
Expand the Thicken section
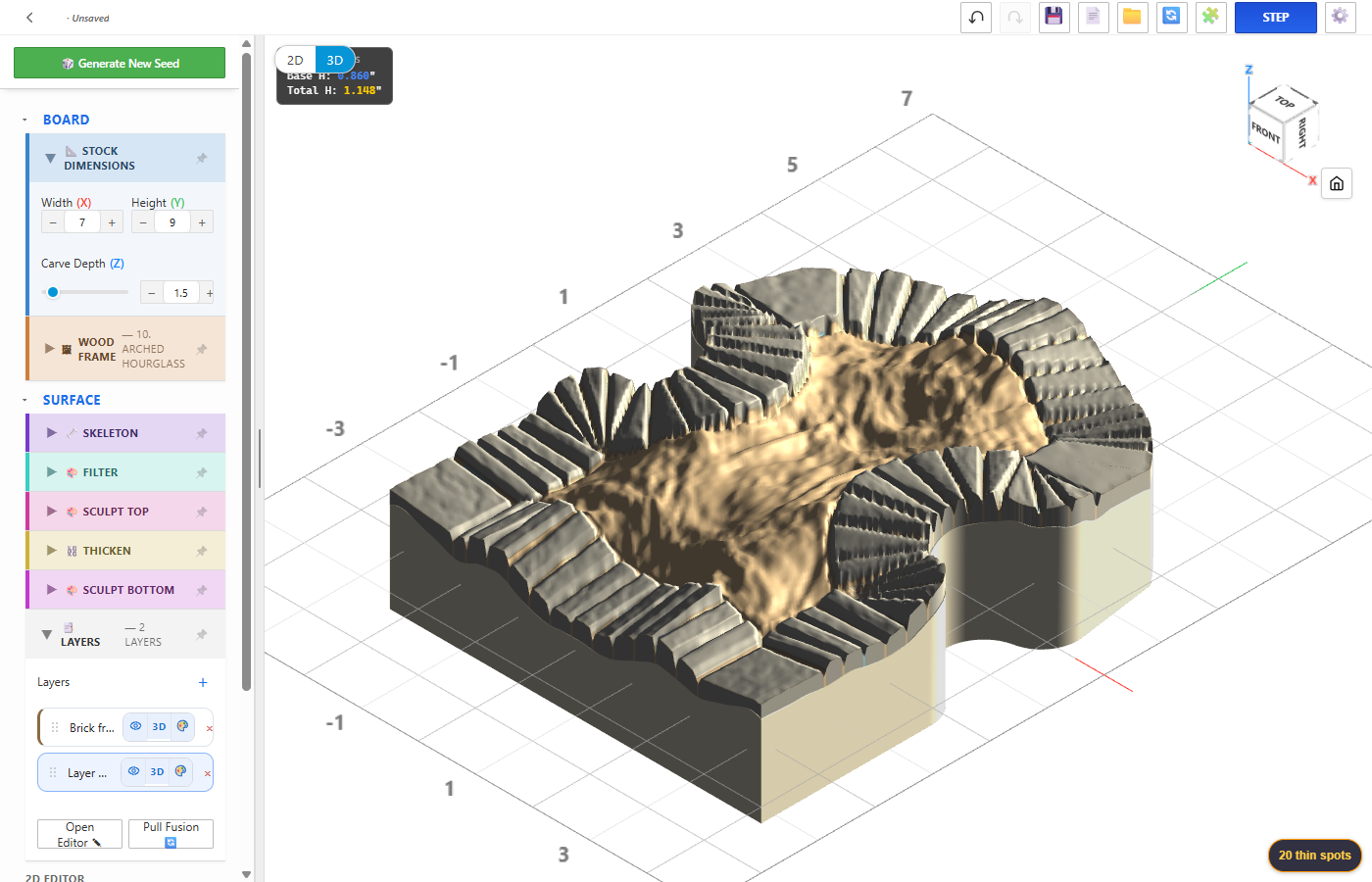(x=52, y=551)
